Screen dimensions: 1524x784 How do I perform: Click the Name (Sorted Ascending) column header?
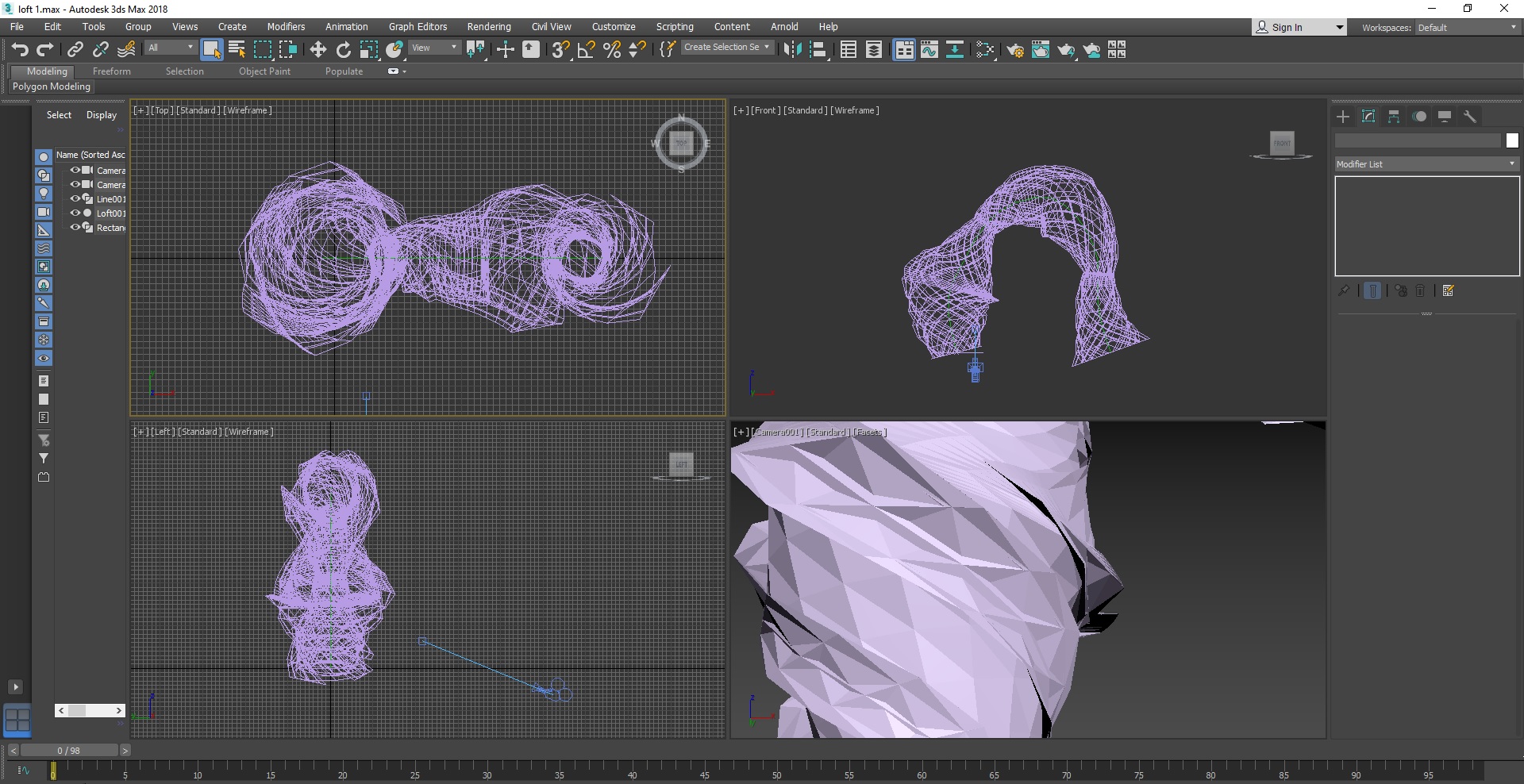(x=90, y=155)
